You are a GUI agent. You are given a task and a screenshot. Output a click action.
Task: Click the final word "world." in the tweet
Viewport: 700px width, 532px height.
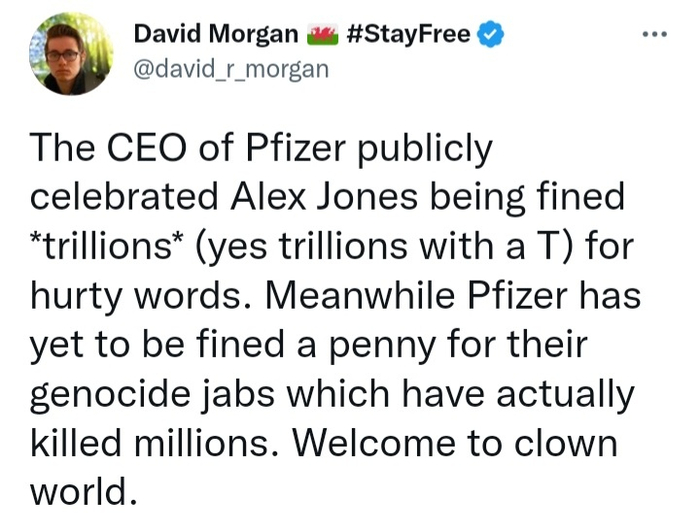pos(81,492)
